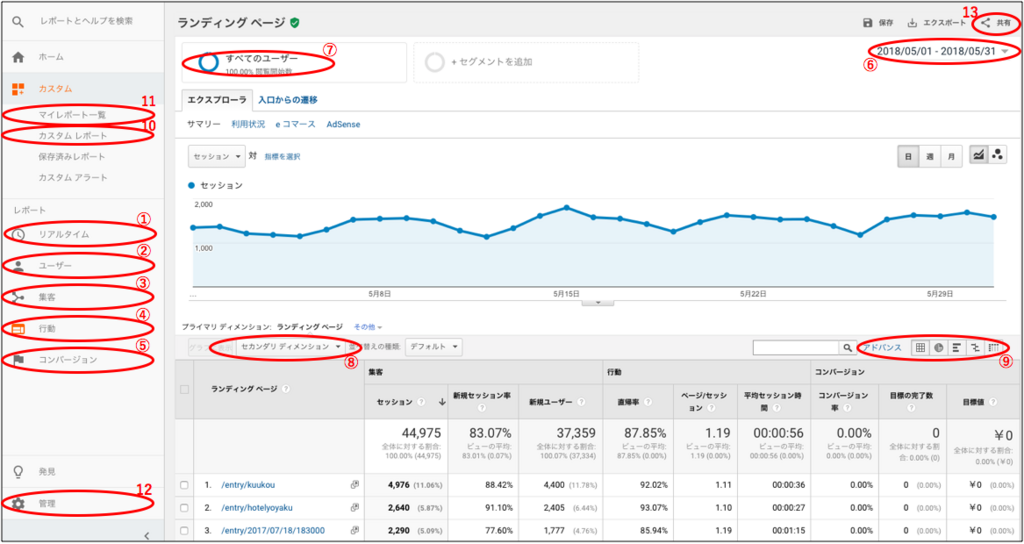This screenshot has height=544, width=1024.
Task: Click the 集客 acquisition icon
Action: (x=18, y=297)
